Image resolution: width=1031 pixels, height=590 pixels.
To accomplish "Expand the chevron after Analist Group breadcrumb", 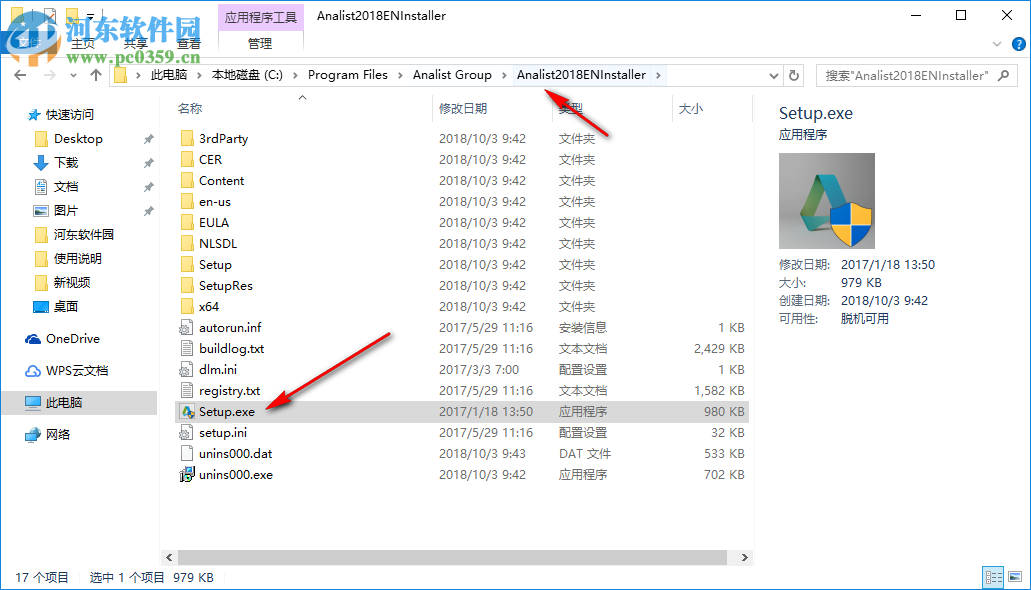I will [x=504, y=76].
